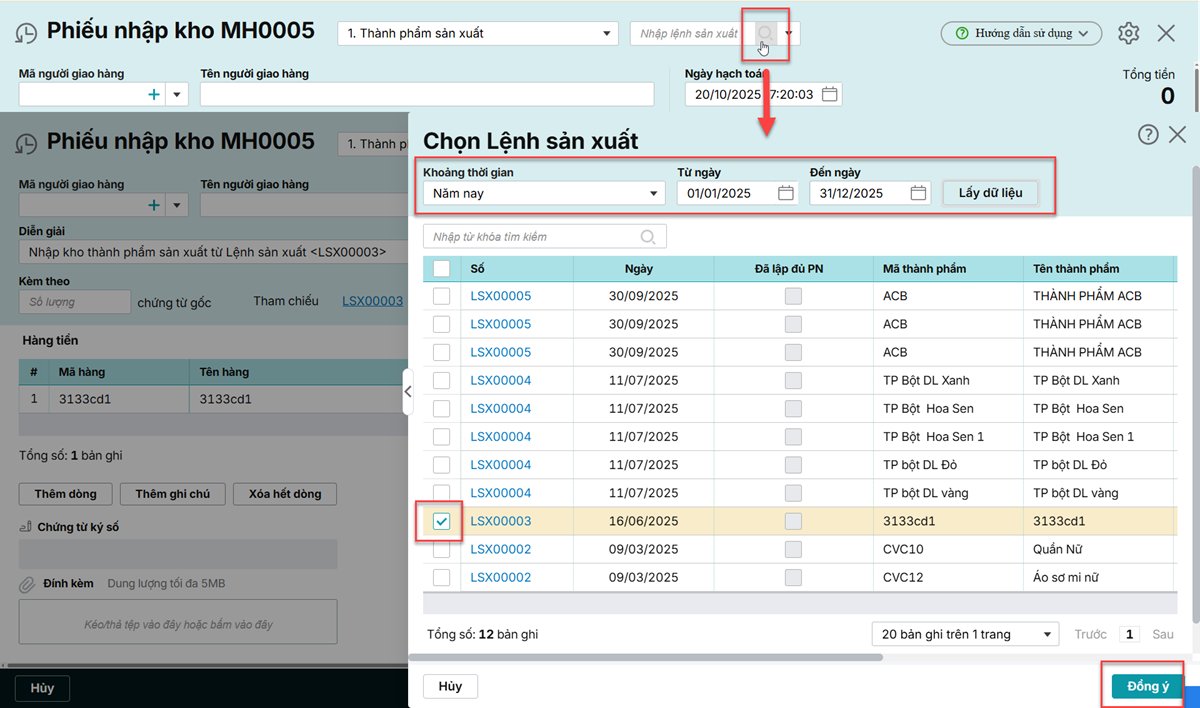This screenshot has height=708, width=1200.
Task: Open calendar picker for Từ ngày
Action: click(786, 193)
